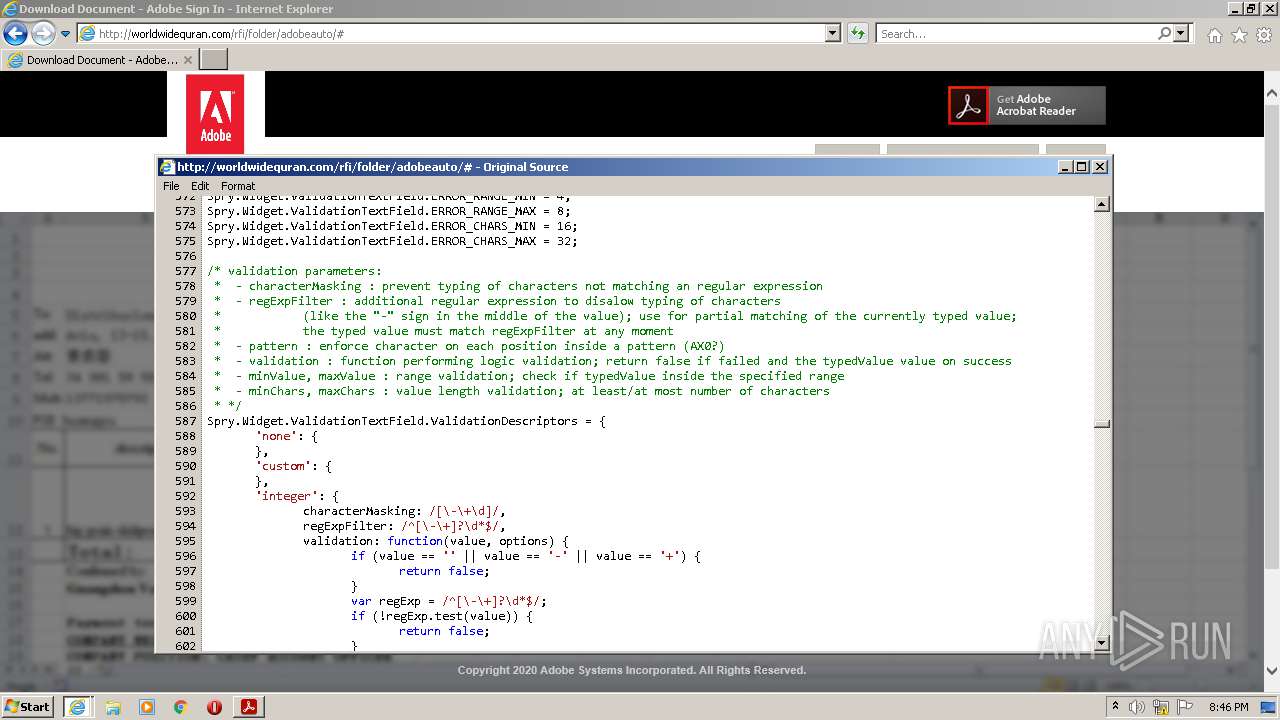
Task: Click the volume speaker tray icon
Action: (1137, 707)
